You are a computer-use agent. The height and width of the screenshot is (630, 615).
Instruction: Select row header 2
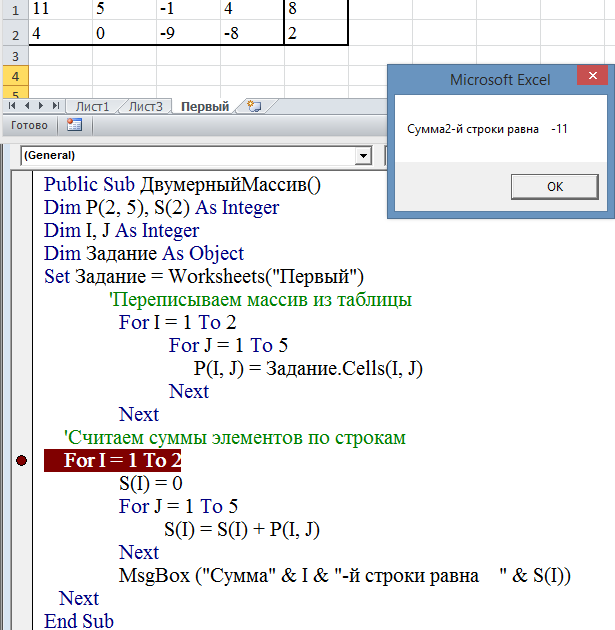click(x=15, y=35)
